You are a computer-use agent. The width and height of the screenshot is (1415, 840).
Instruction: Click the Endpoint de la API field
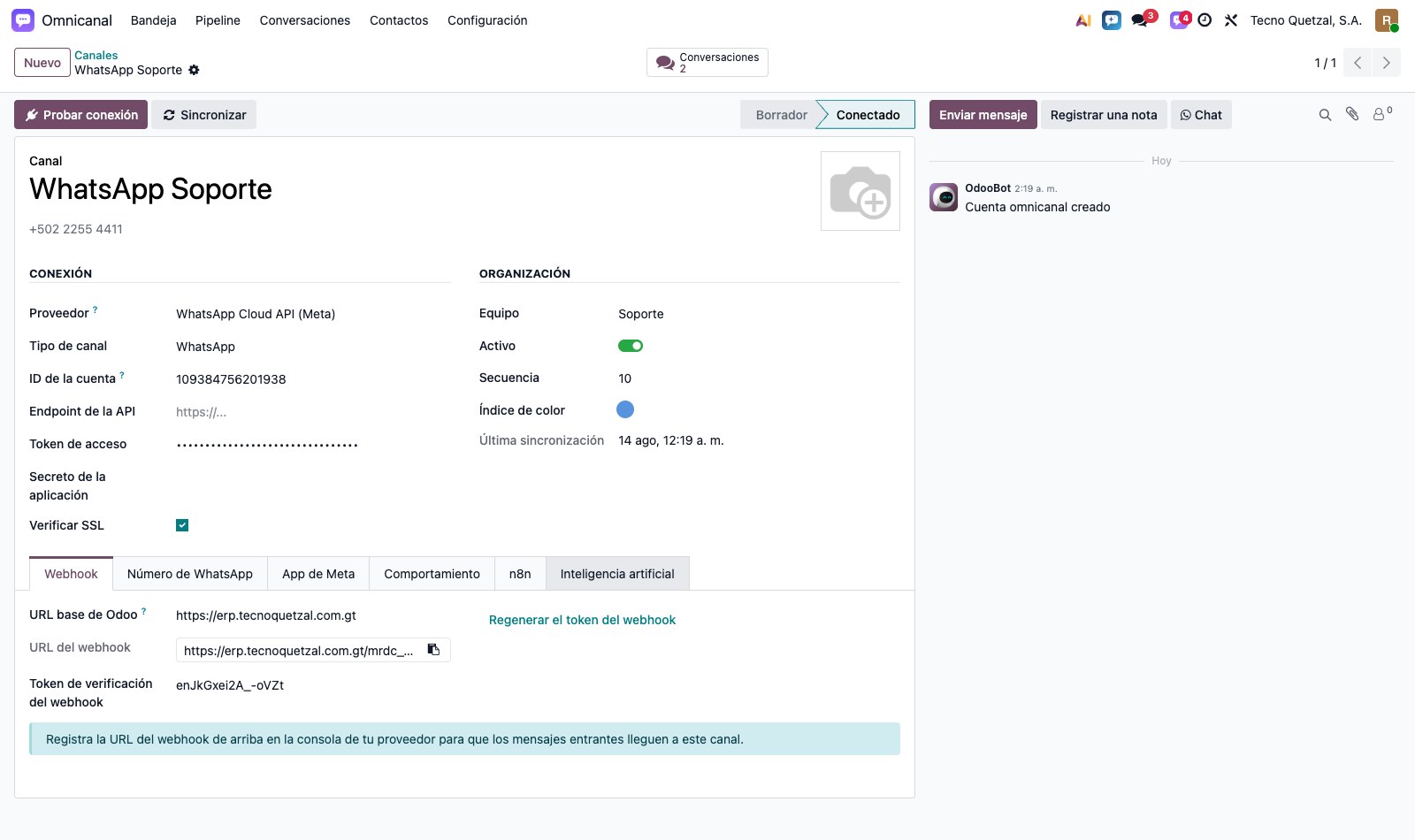point(313,412)
